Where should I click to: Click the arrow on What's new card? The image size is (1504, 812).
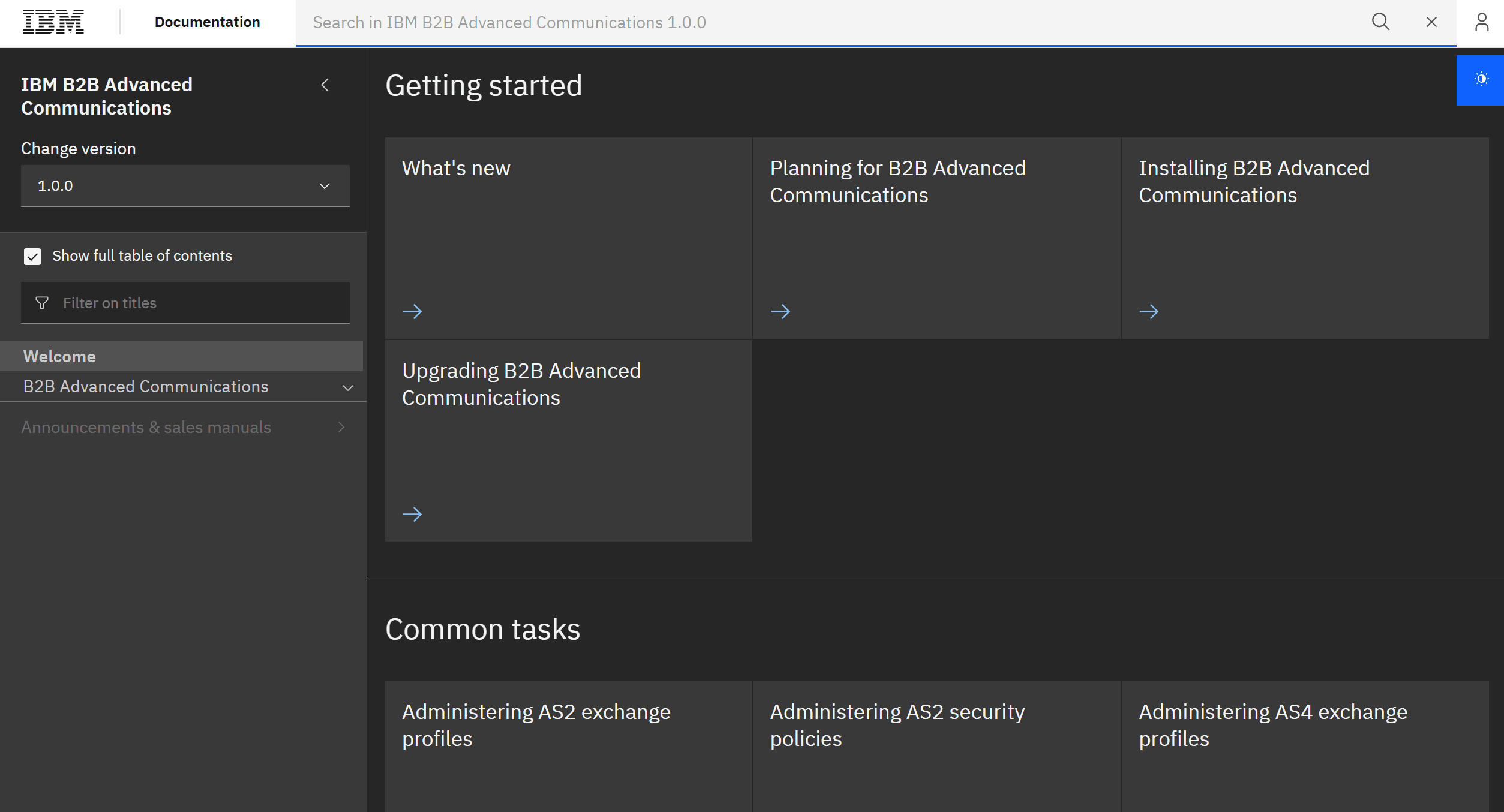[412, 311]
